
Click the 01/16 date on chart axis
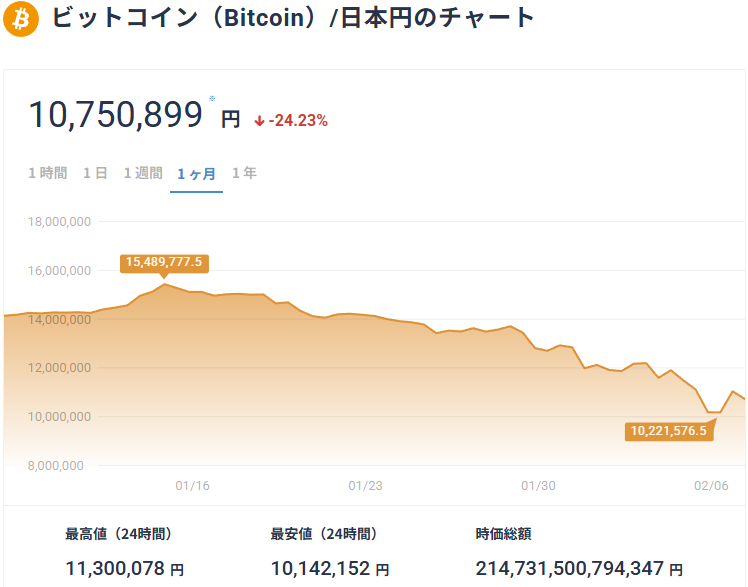point(192,486)
